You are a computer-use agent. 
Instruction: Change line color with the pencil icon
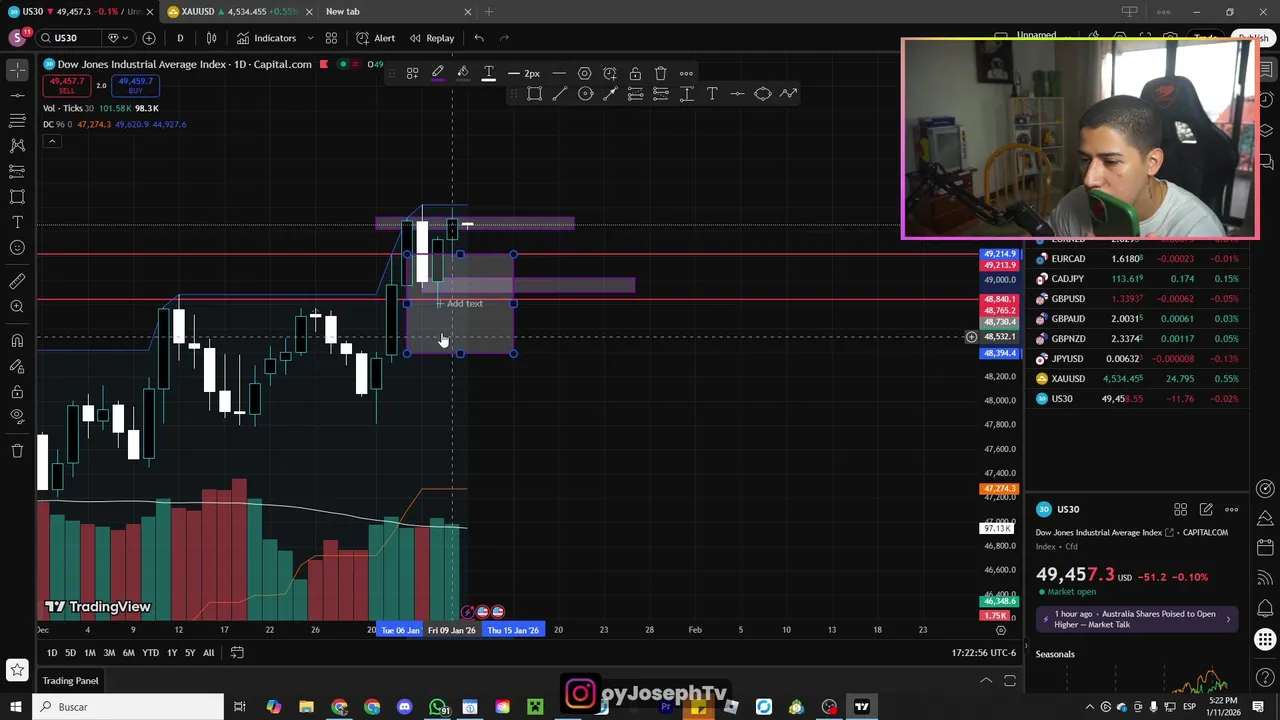[x=438, y=73]
